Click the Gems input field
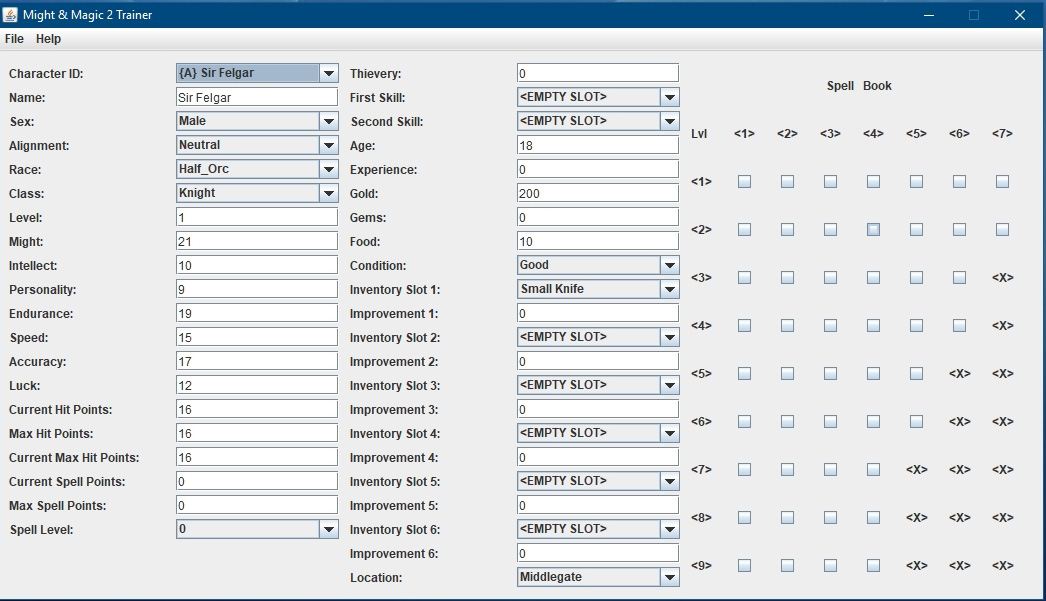Image resolution: width=1046 pixels, height=601 pixels. pyautogui.click(x=598, y=217)
